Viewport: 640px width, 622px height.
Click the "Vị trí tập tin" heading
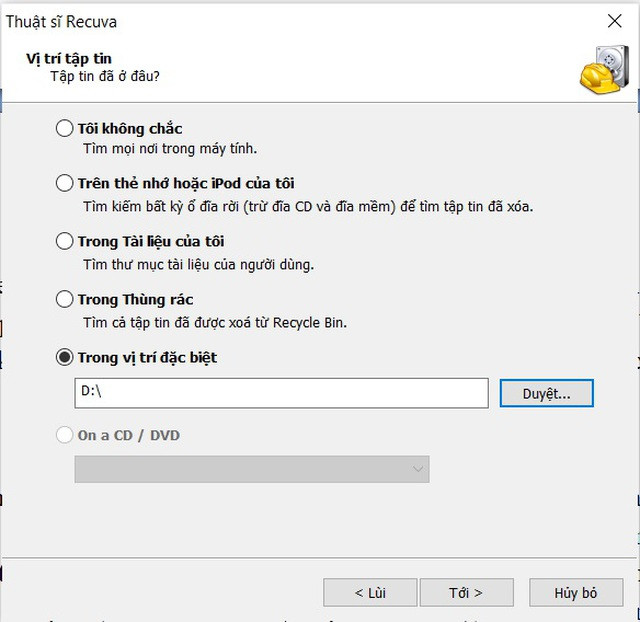(69, 58)
